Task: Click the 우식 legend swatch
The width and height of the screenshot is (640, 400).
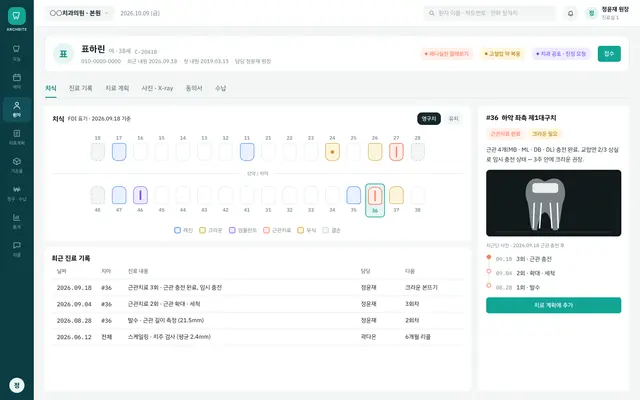Action: coord(301,231)
